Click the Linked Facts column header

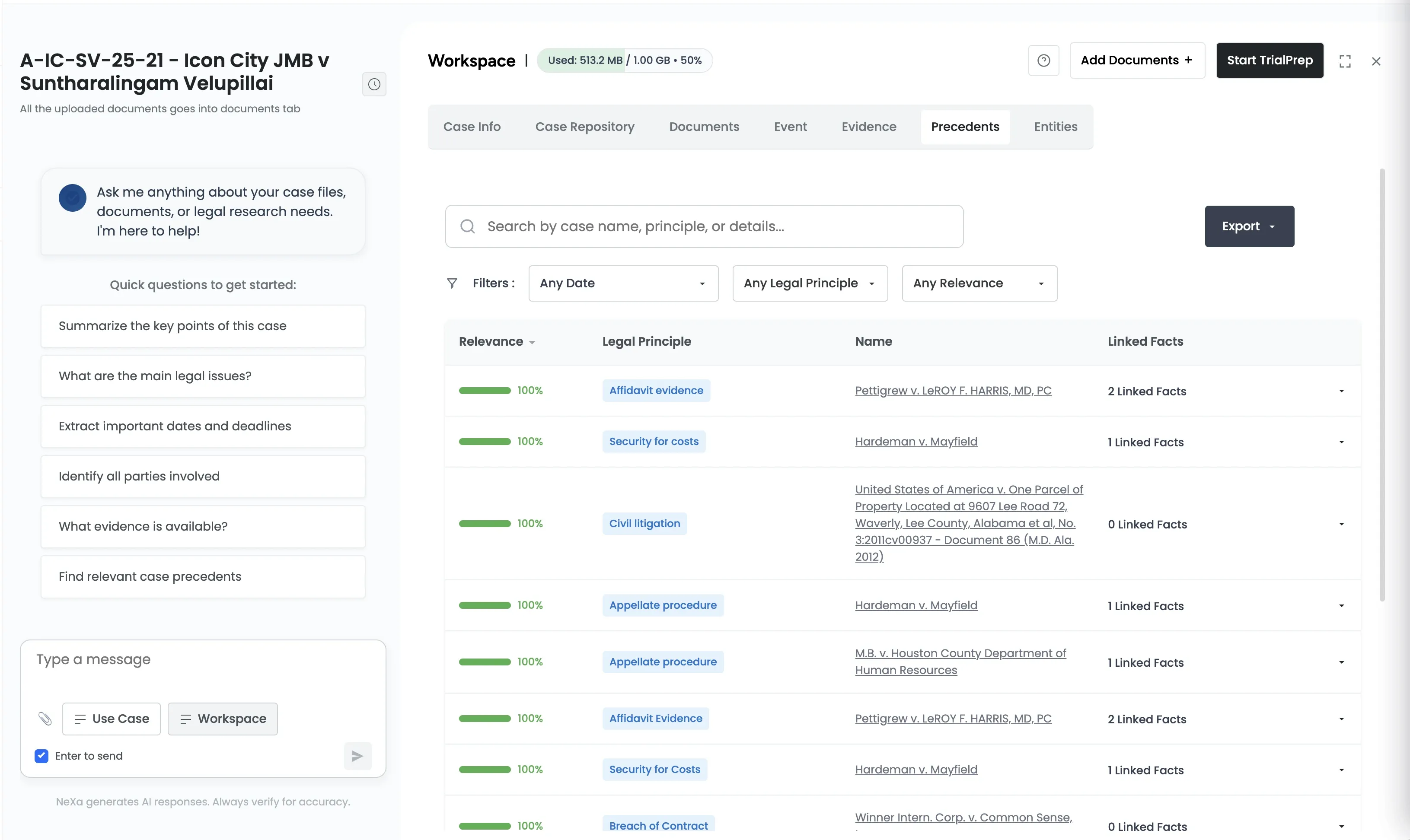pos(1145,341)
